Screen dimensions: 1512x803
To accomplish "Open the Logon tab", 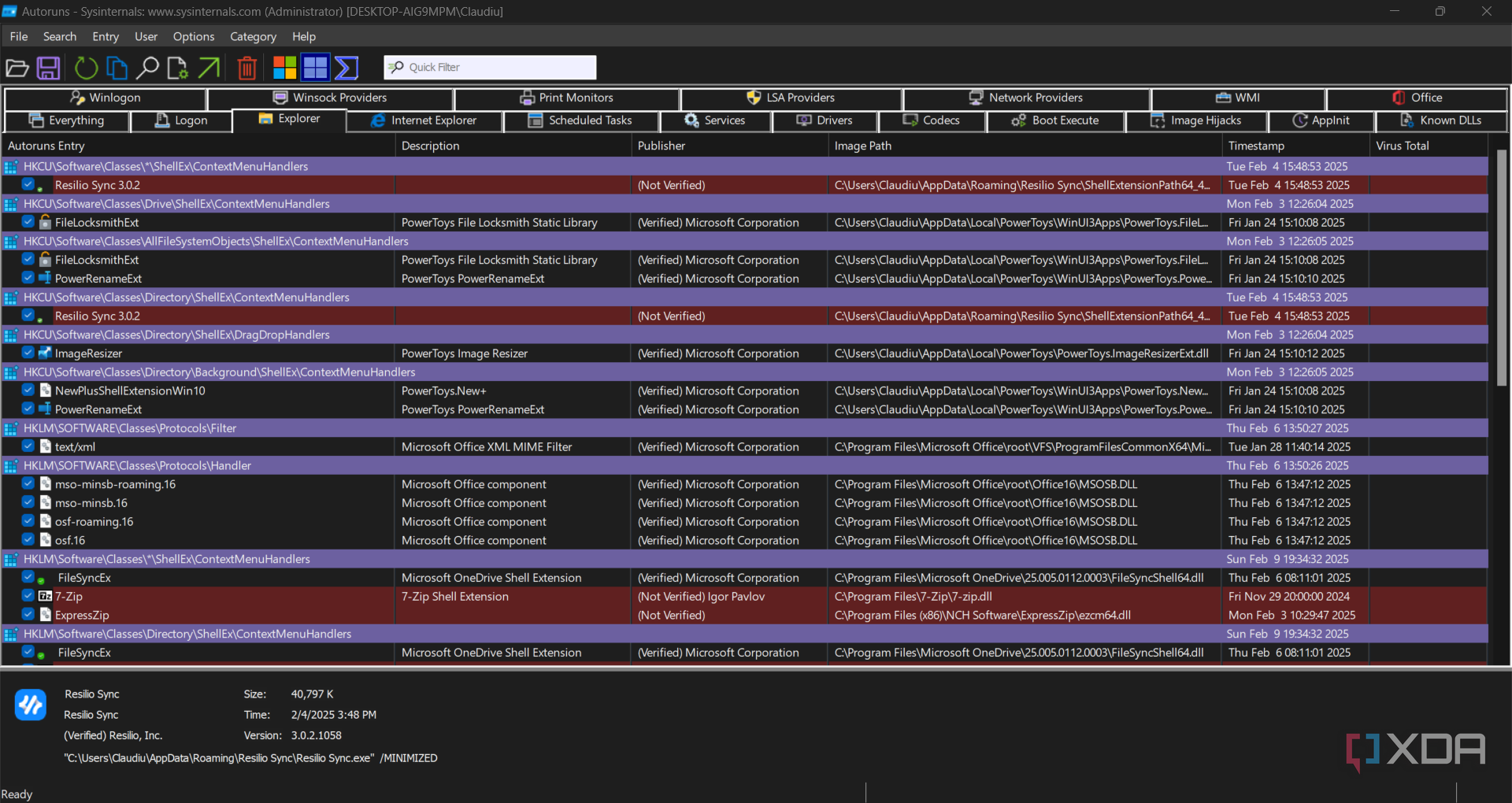I will 181,120.
